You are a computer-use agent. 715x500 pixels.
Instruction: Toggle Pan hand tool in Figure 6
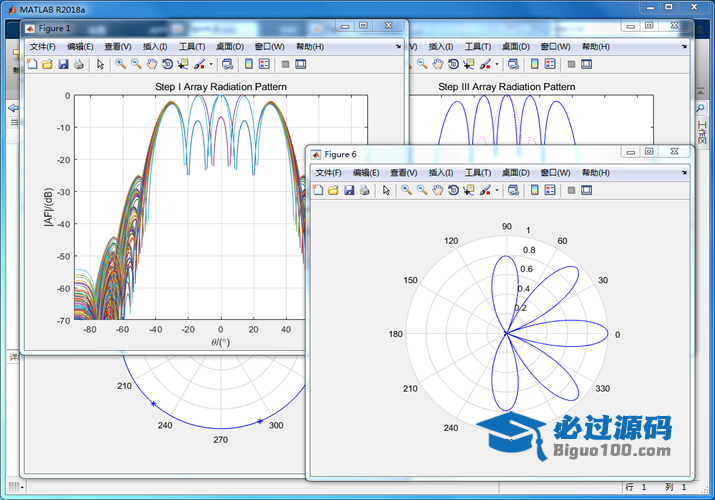click(x=438, y=190)
